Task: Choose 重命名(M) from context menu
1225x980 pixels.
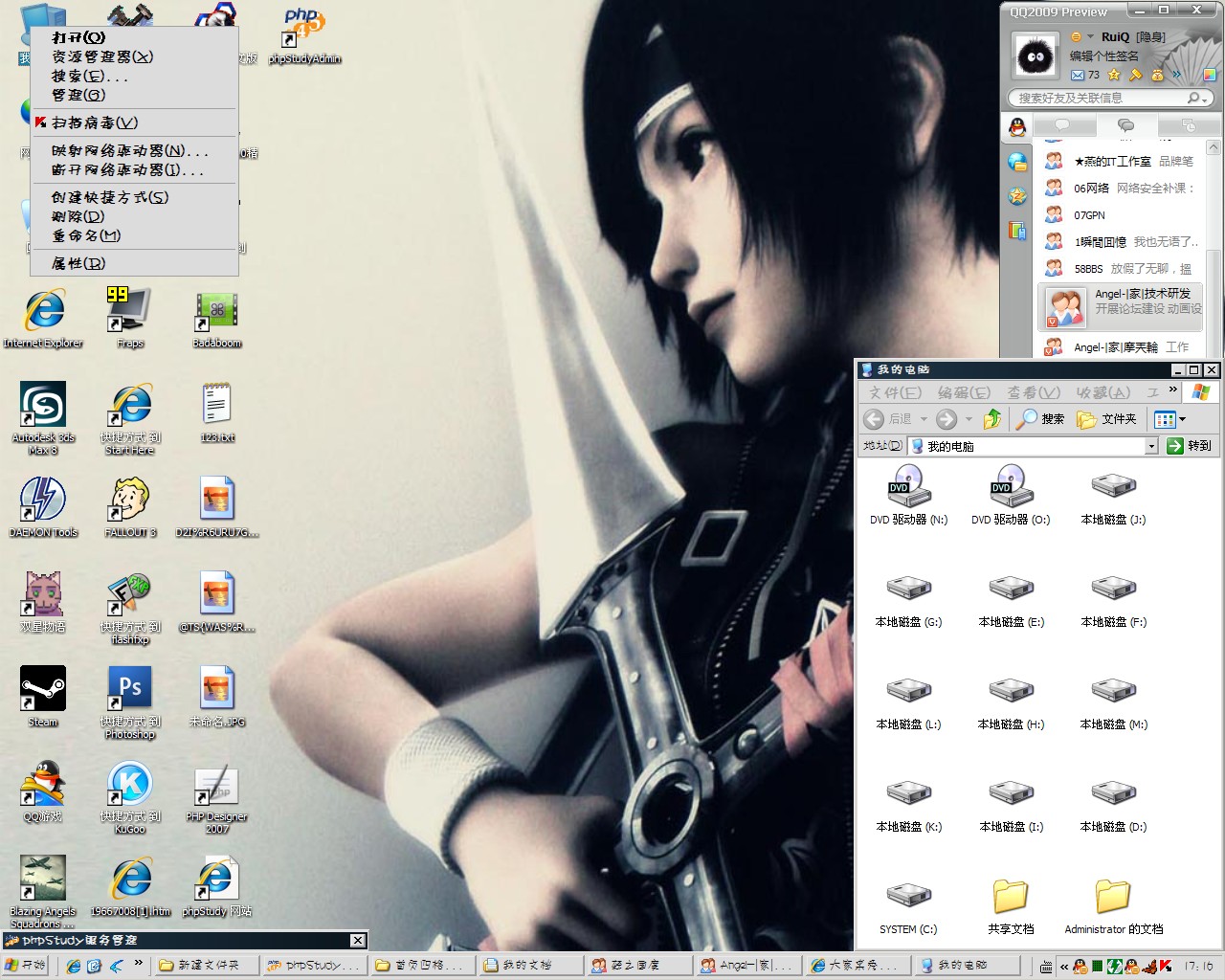Action: pyautogui.click(x=134, y=235)
